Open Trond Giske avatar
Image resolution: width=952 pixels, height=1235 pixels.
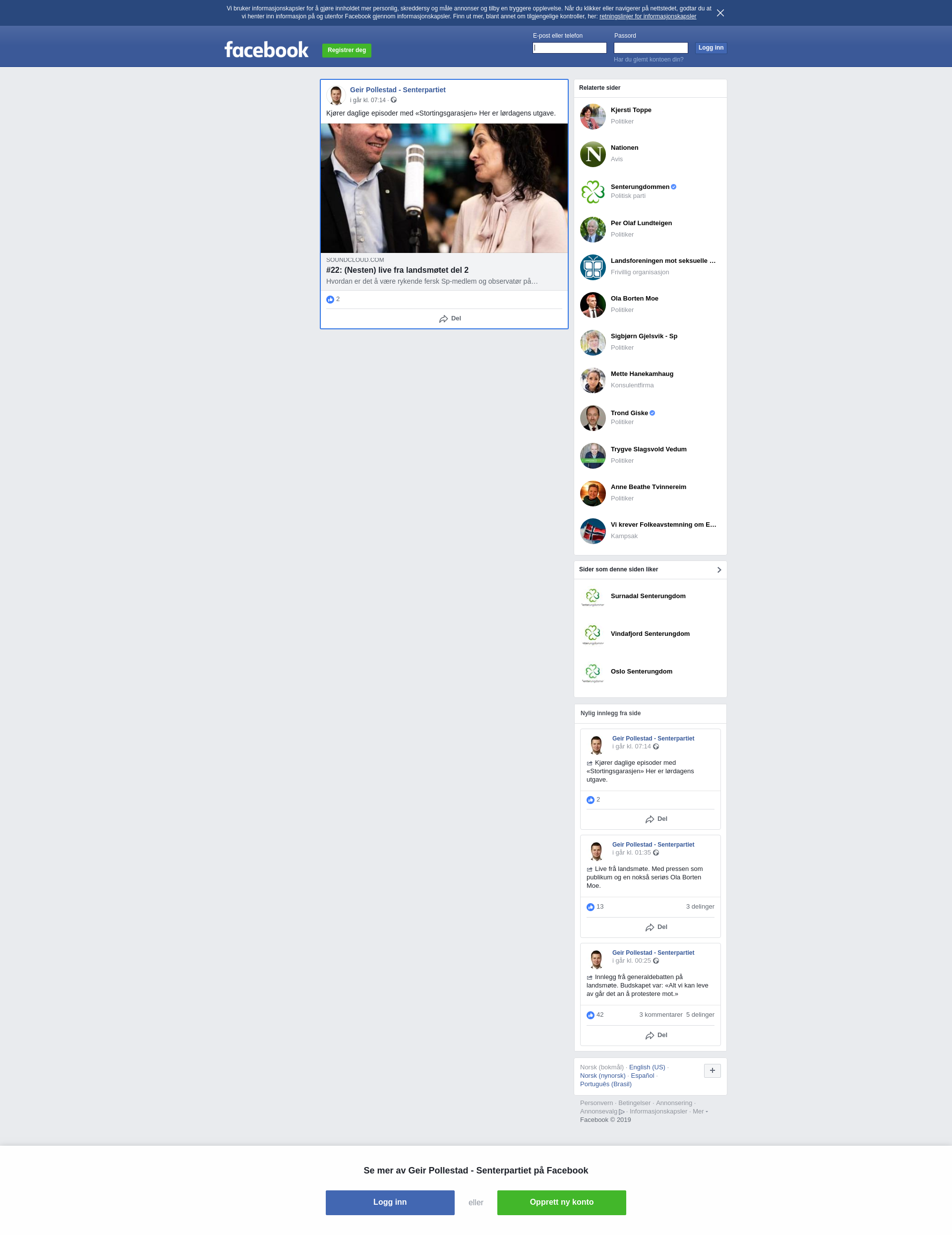pos(593,418)
